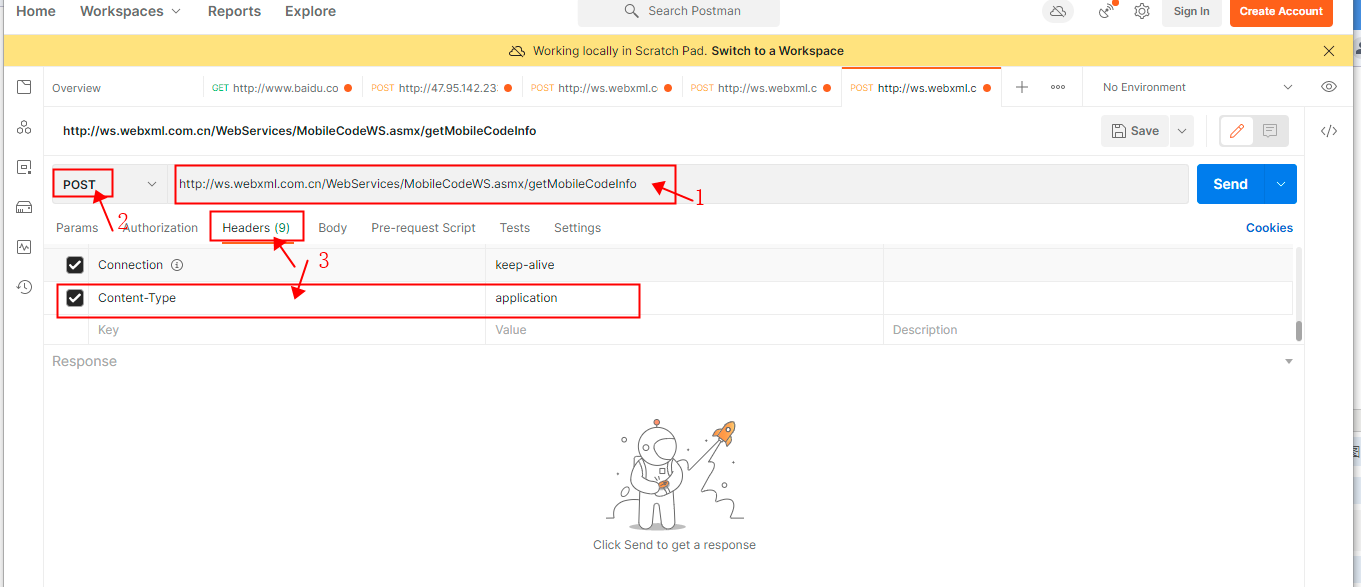Select the Headers (9) tab
The width and height of the screenshot is (1361, 587).
pos(256,228)
